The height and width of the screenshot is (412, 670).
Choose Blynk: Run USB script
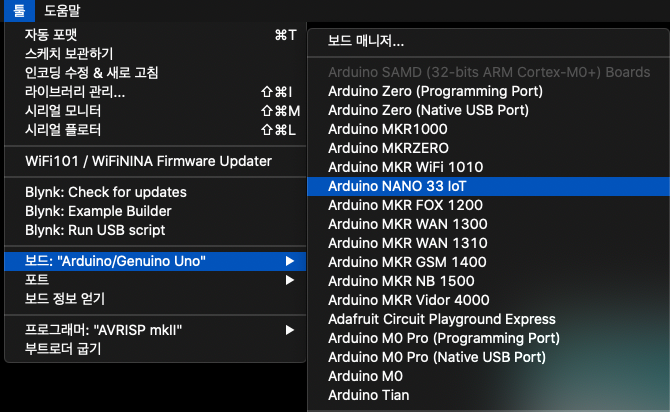tap(155, 230)
